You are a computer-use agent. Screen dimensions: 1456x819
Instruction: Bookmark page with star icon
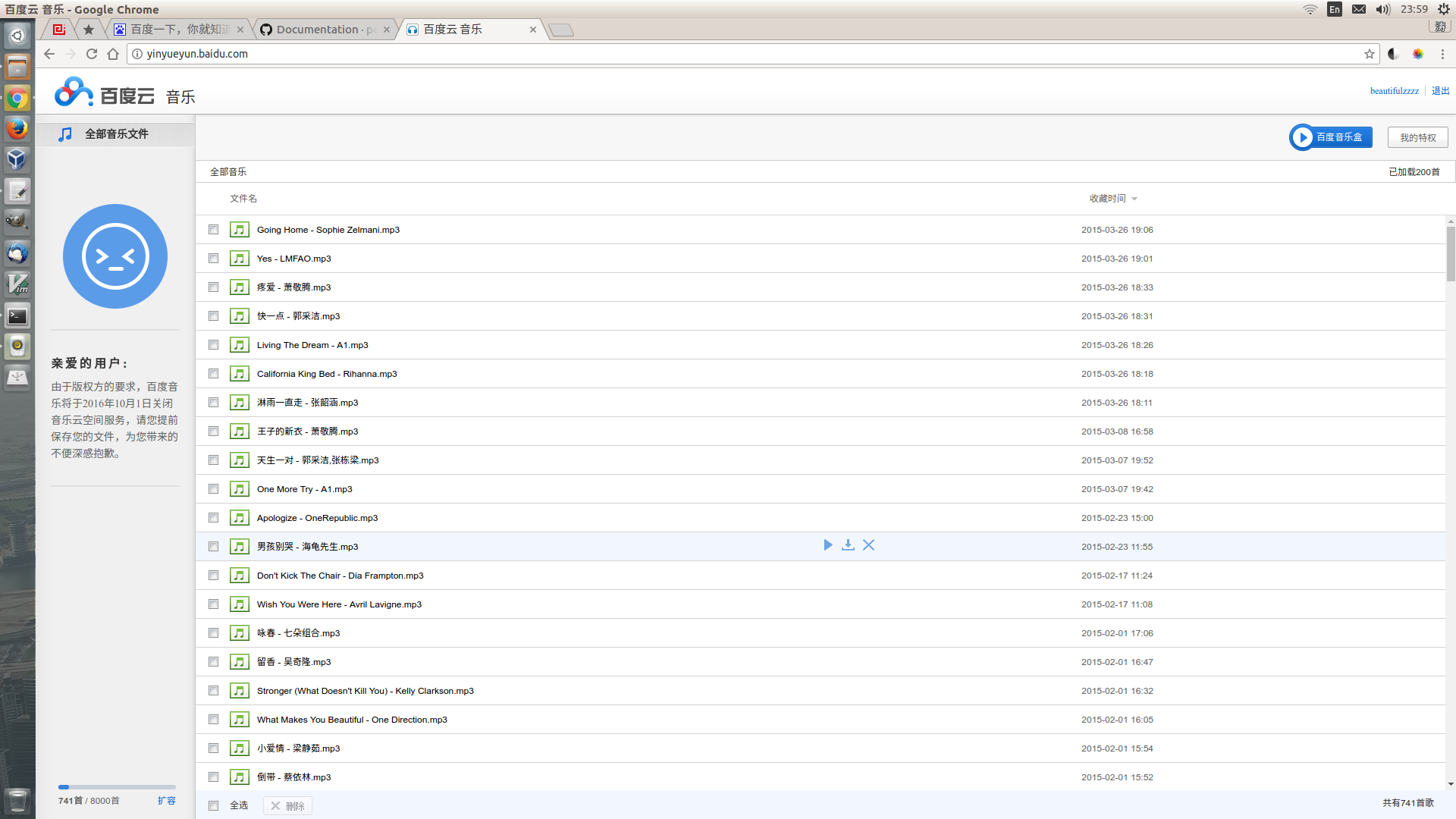[1369, 54]
